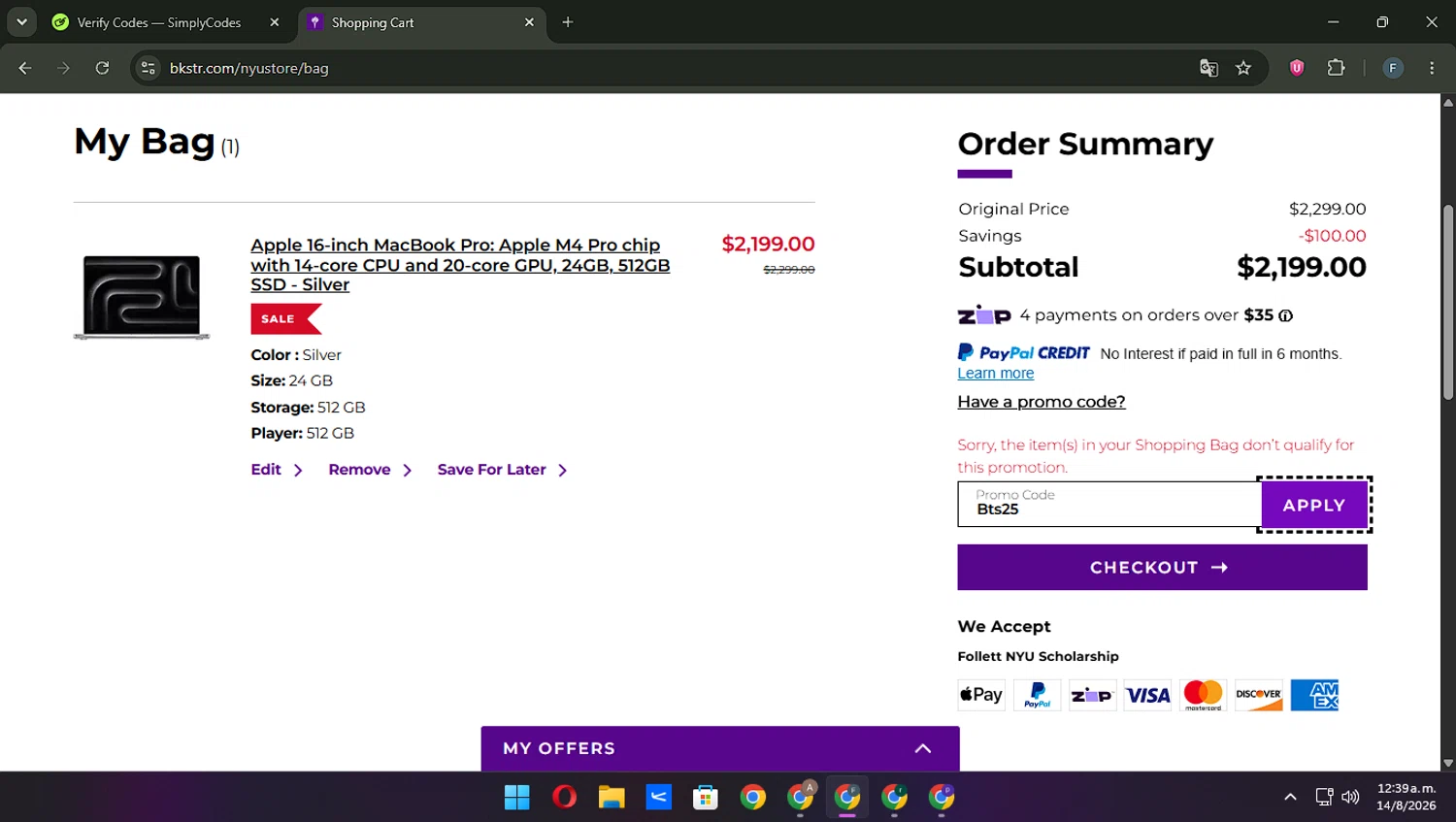Open a new browser tab
This screenshot has height=822, width=1456.
(568, 22)
